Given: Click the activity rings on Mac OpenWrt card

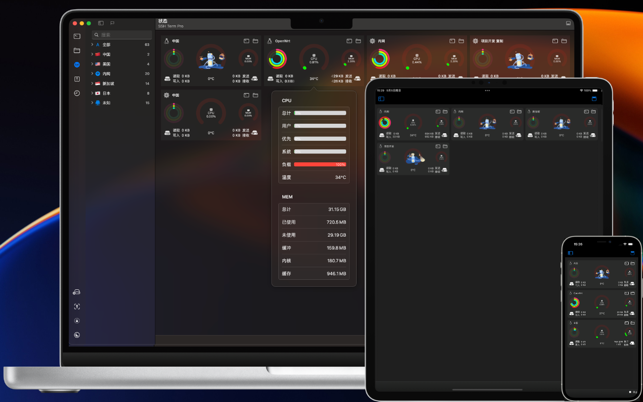Looking at the screenshot, I should point(278,59).
